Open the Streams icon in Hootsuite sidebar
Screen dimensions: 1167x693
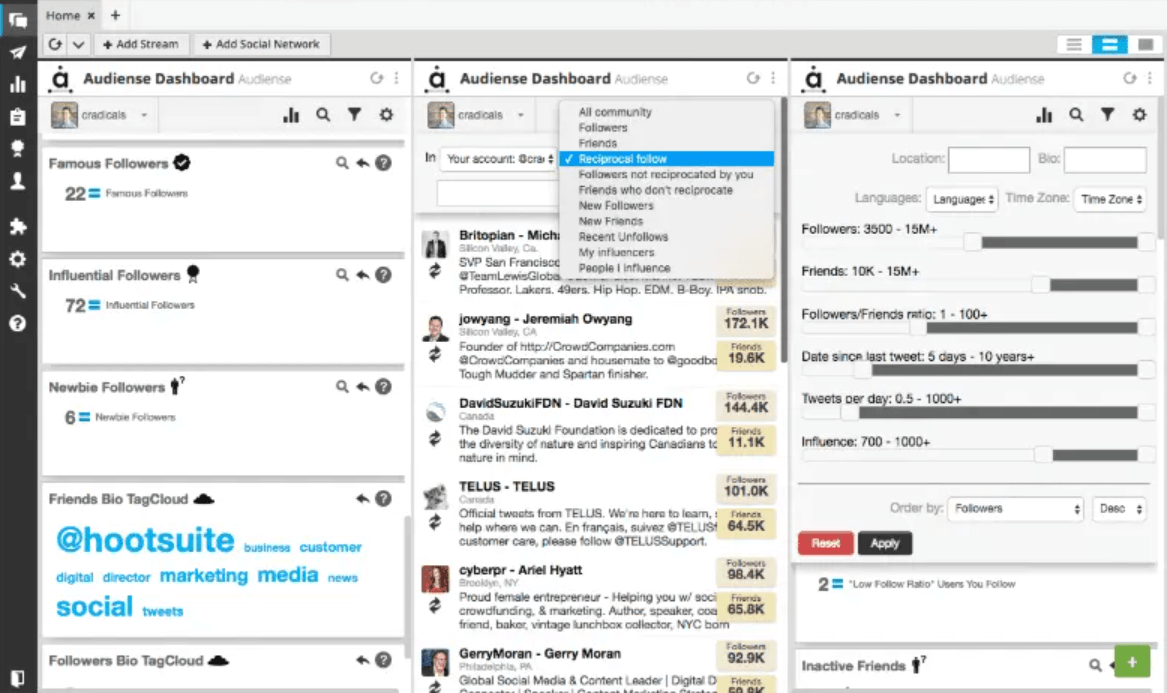(18, 20)
